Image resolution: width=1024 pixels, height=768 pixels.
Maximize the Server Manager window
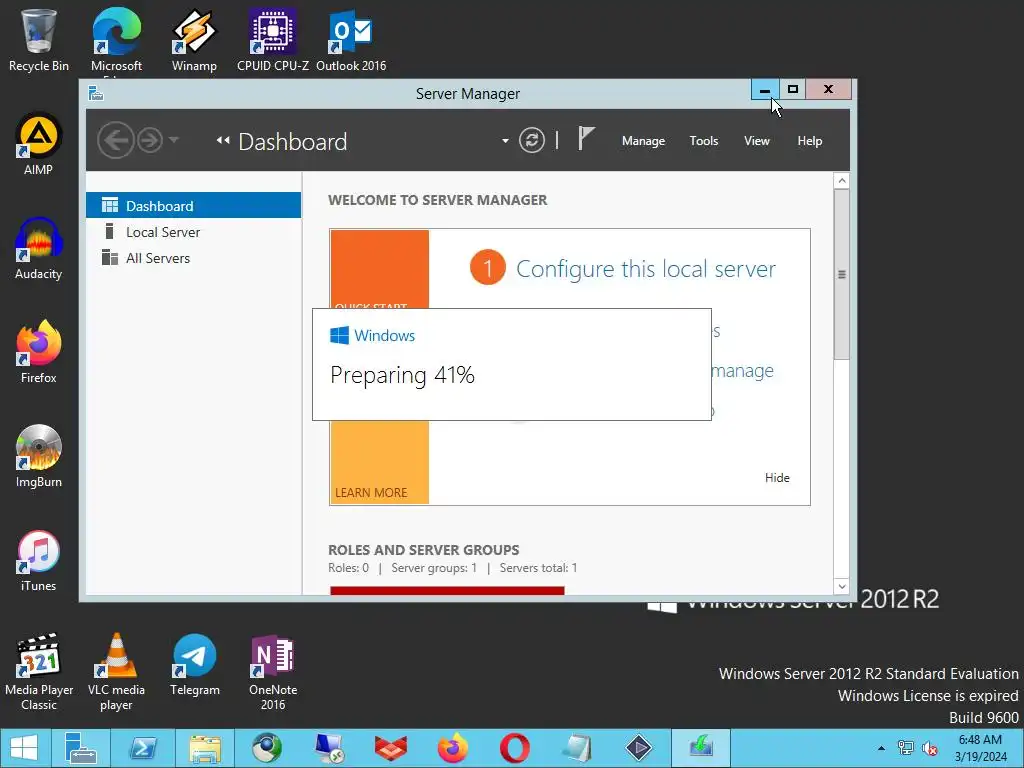pyautogui.click(x=793, y=89)
